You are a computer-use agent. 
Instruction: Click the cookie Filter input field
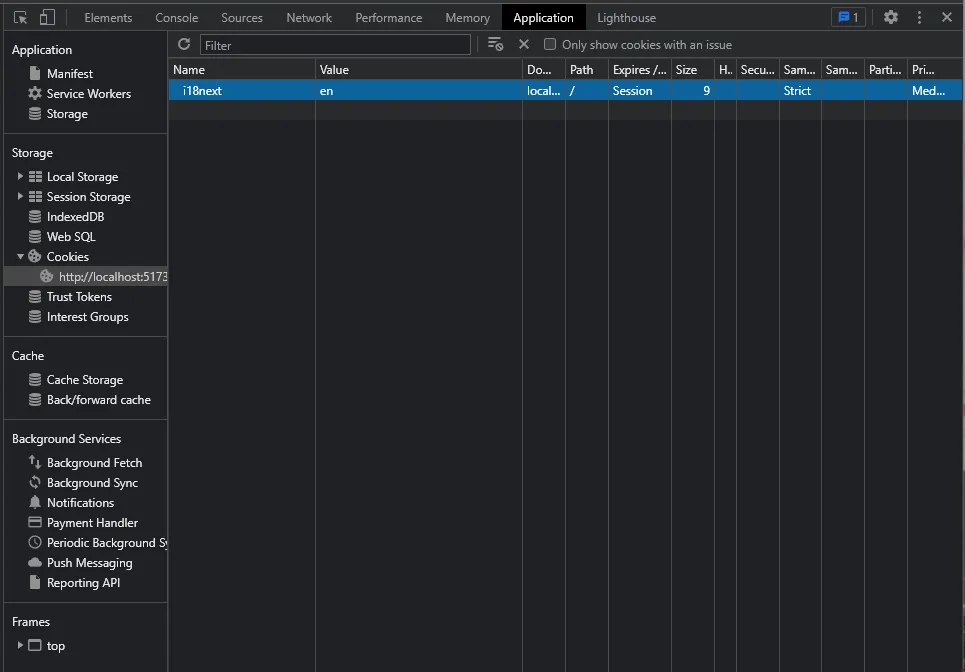click(x=335, y=45)
